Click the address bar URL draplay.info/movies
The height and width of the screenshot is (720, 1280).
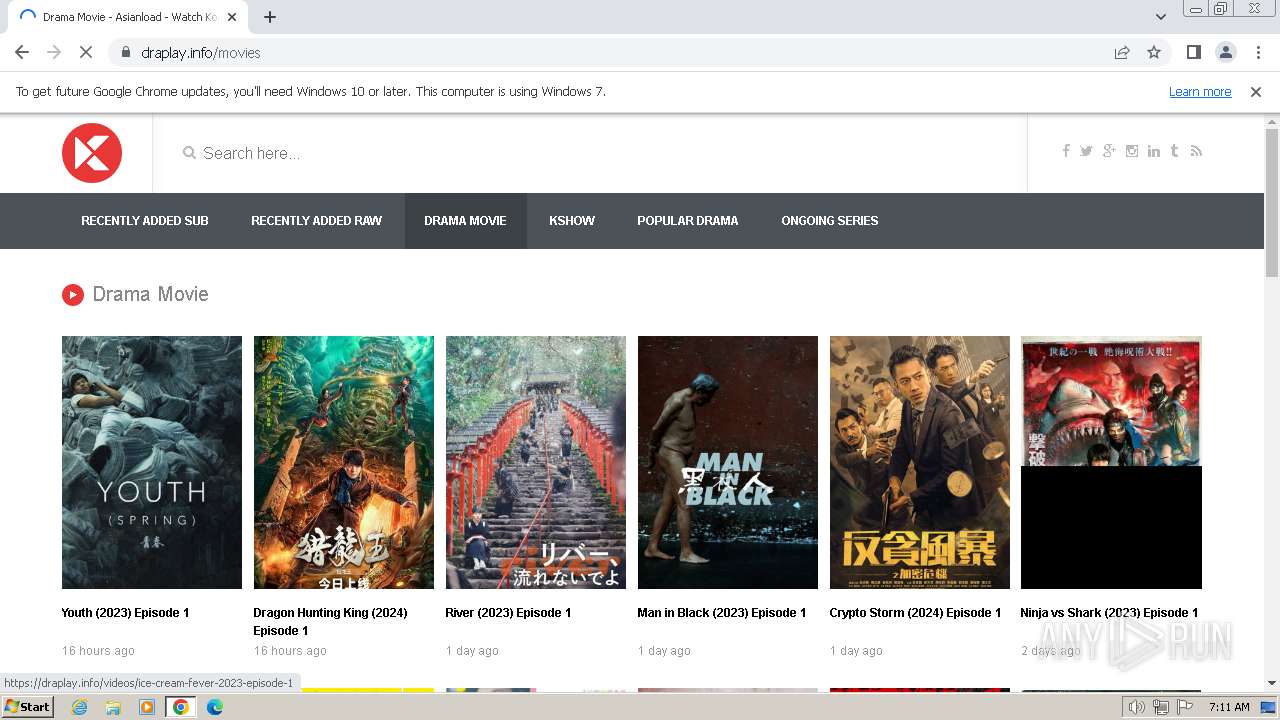click(201, 53)
